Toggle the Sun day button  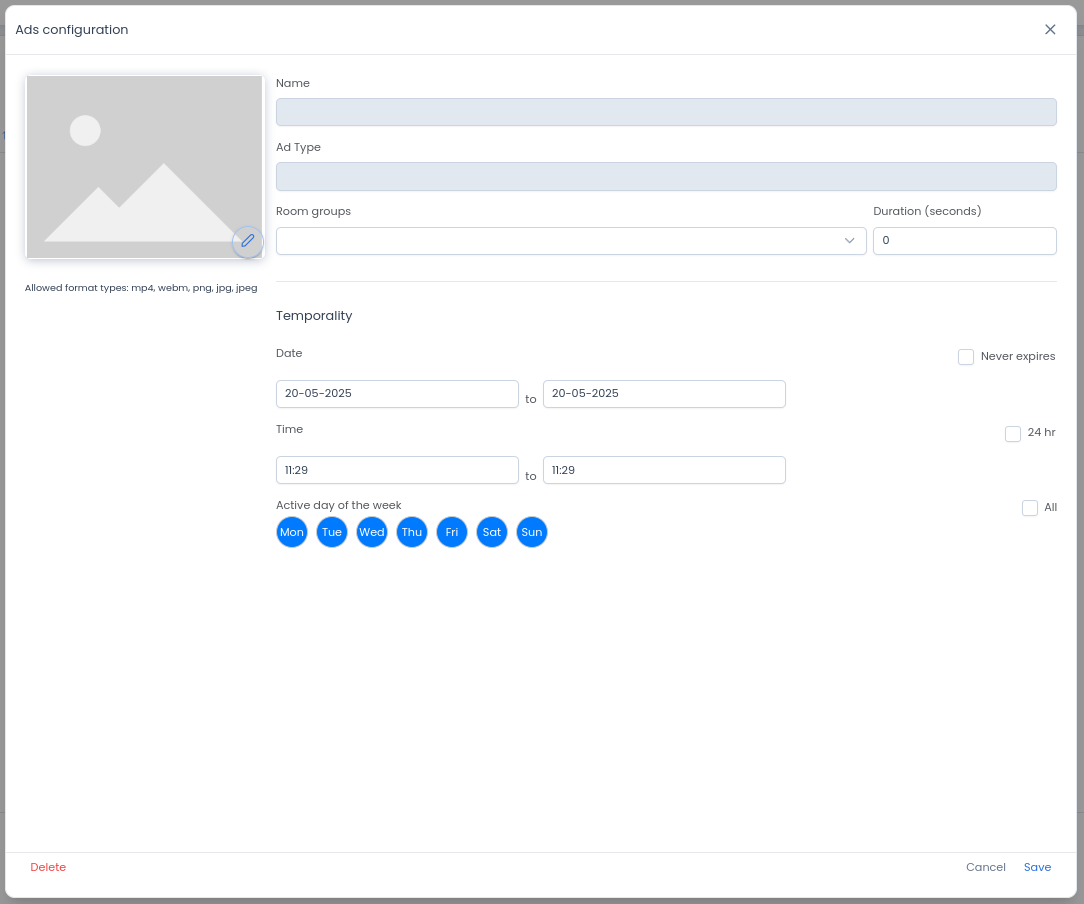pyautogui.click(x=532, y=532)
